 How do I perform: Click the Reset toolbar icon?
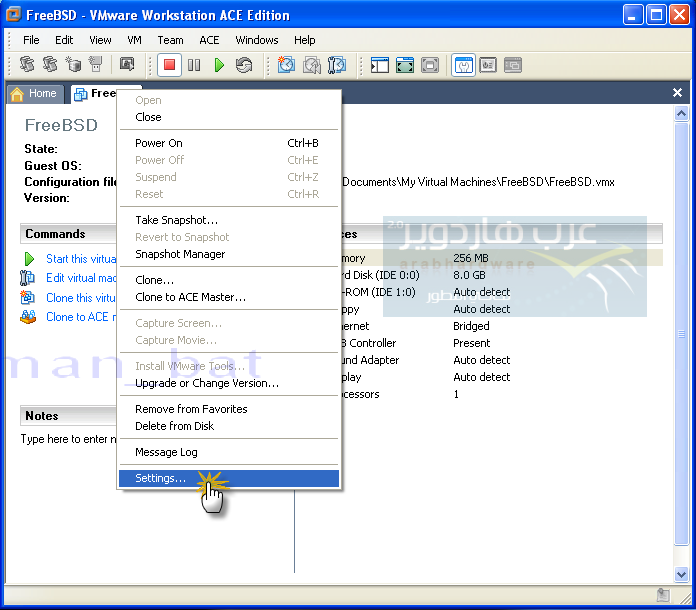click(x=244, y=65)
